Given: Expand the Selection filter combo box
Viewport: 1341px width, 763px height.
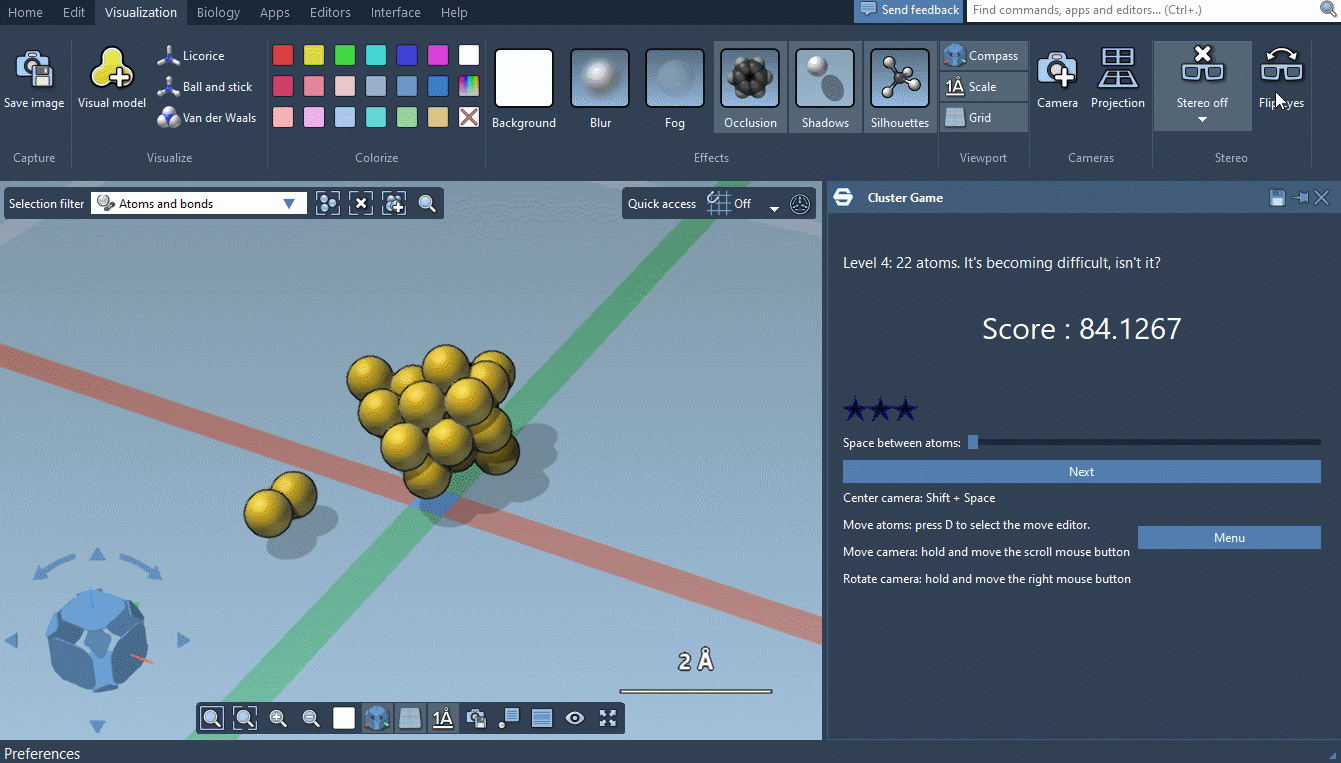Looking at the screenshot, I should 289,204.
